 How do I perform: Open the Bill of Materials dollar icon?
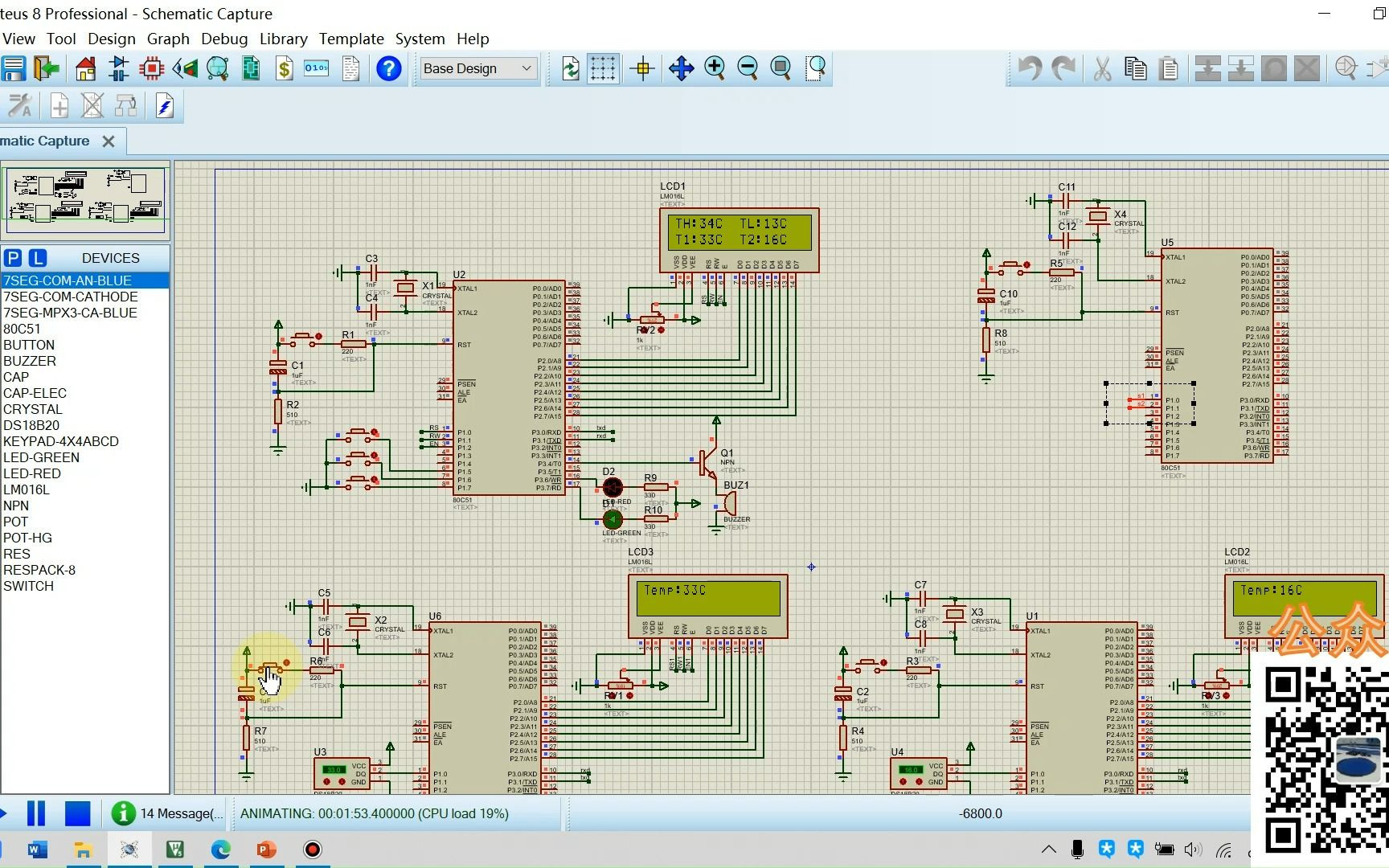pyautogui.click(x=284, y=68)
